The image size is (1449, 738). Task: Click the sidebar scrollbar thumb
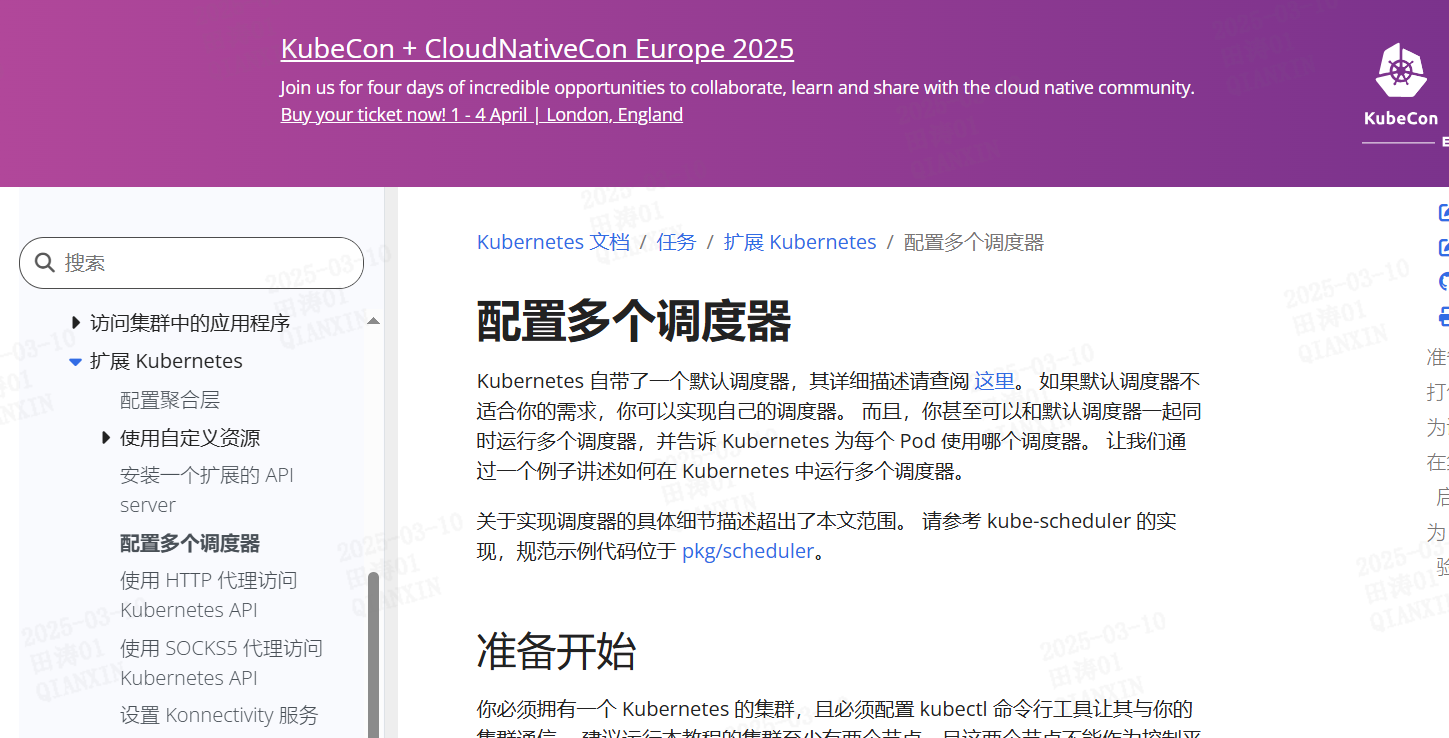click(373, 655)
